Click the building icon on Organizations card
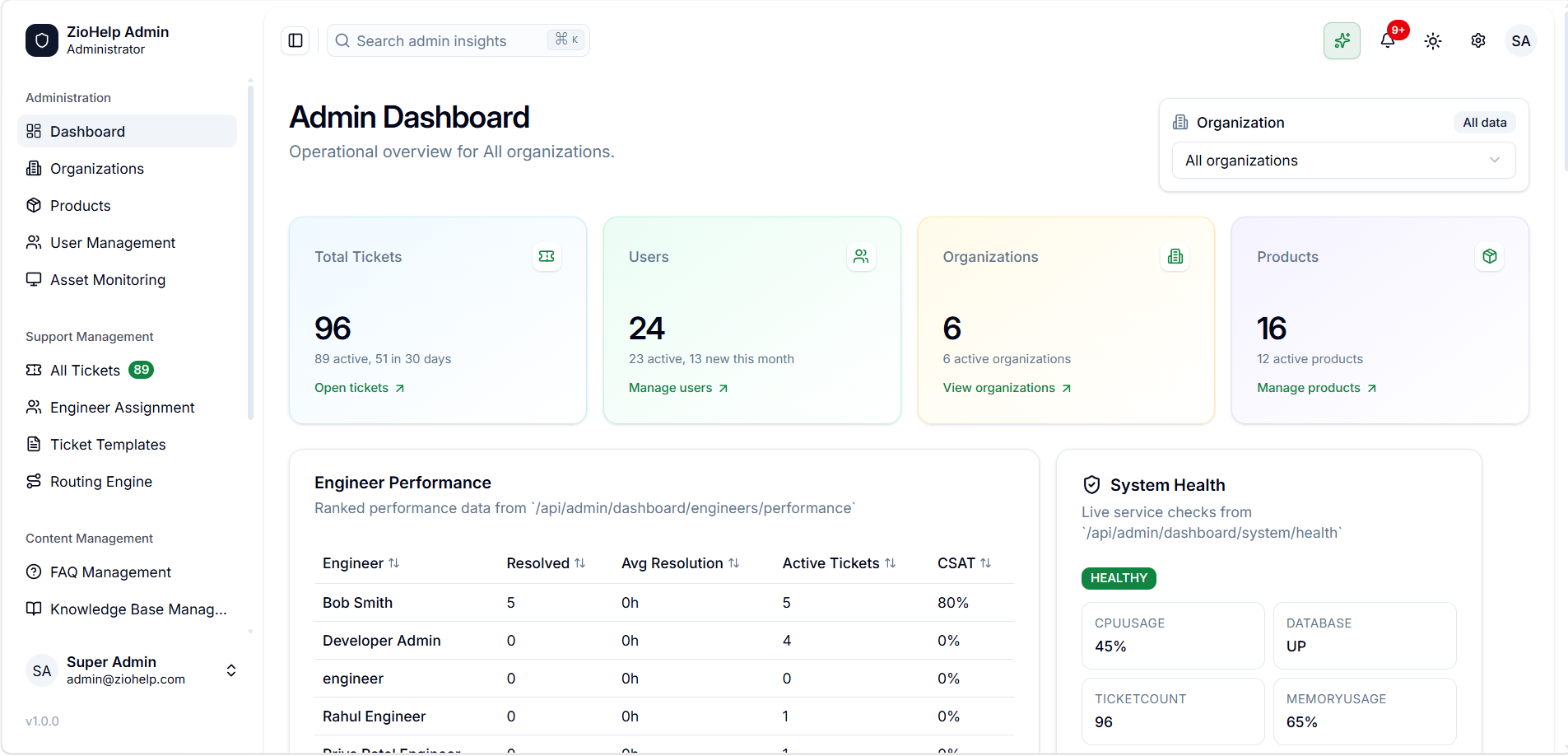 (x=1175, y=256)
